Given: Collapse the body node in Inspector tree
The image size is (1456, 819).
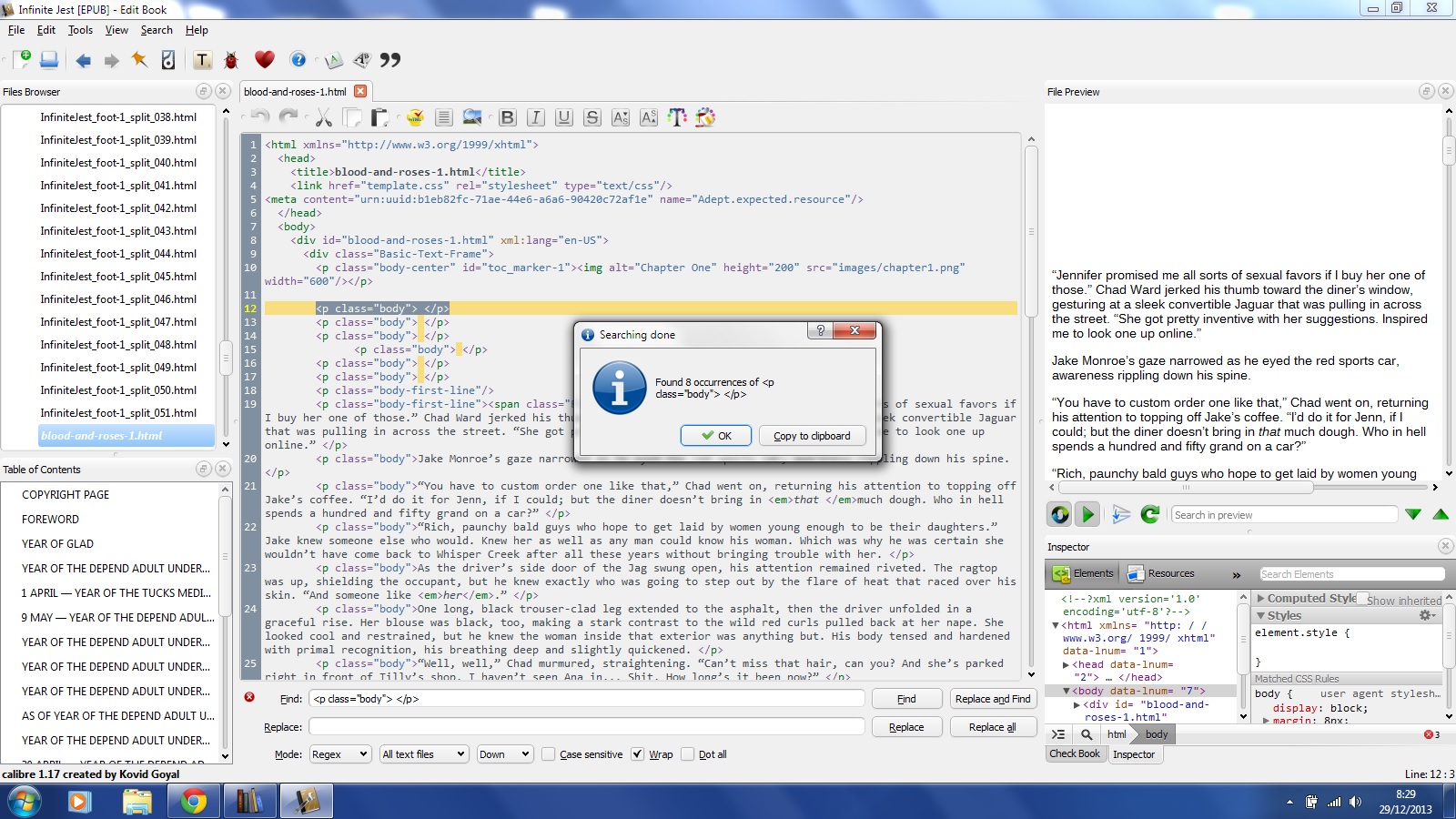Looking at the screenshot, I should 1067,692.
